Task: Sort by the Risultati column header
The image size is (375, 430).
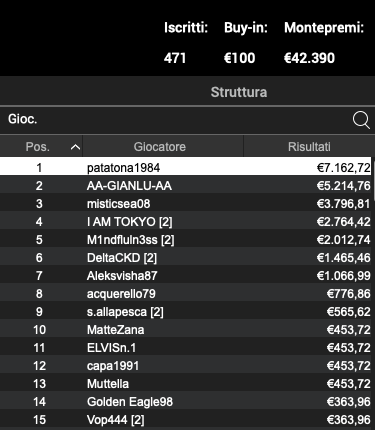Action: coord(309,146)
